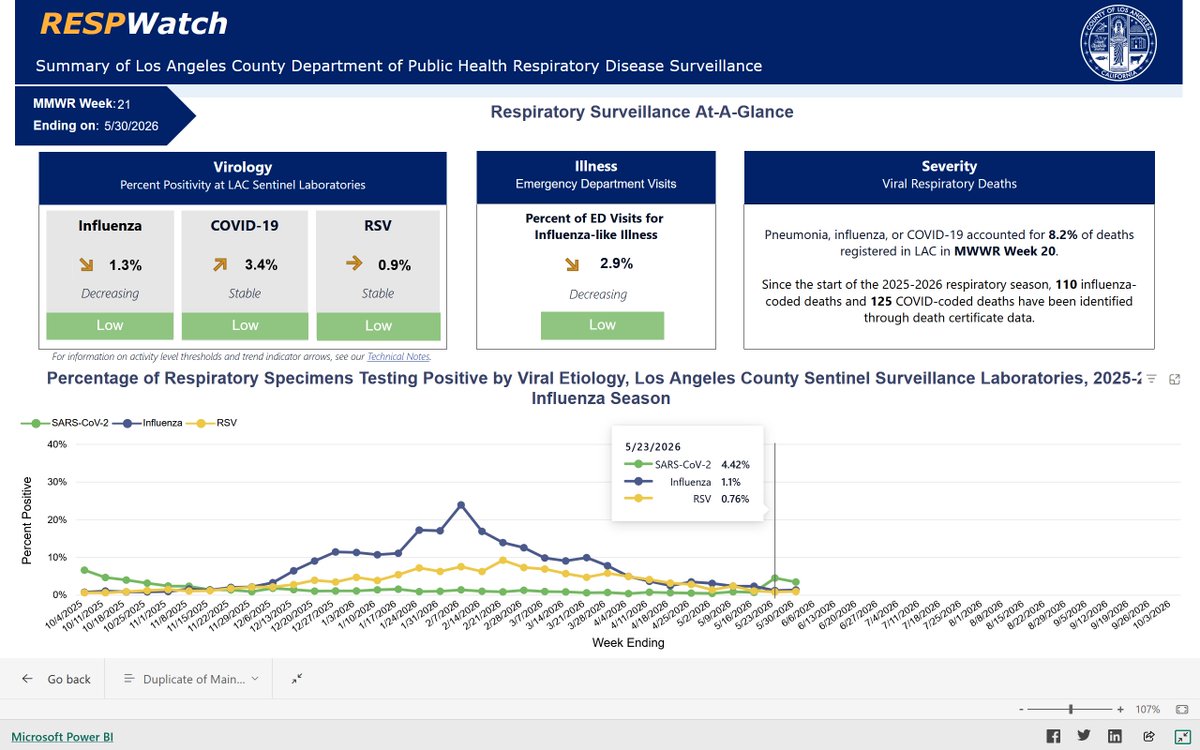1200x750 pixels.
Task: Click the Low badge under Influenza
Action: coord(110,325)
